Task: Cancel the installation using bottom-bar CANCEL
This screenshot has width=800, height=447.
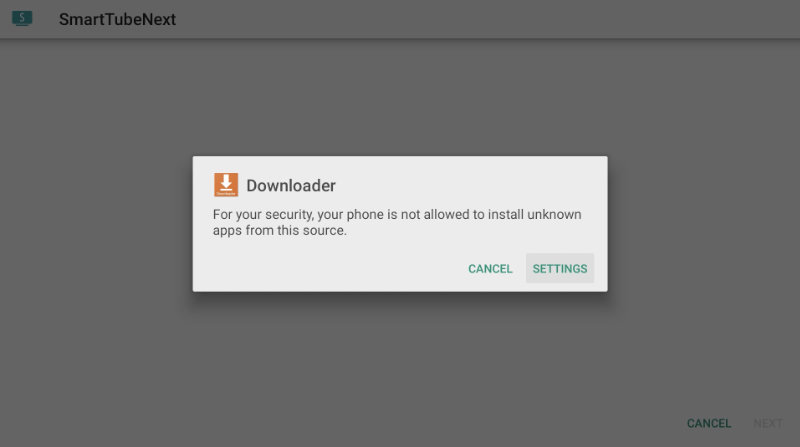Action: 709,423
